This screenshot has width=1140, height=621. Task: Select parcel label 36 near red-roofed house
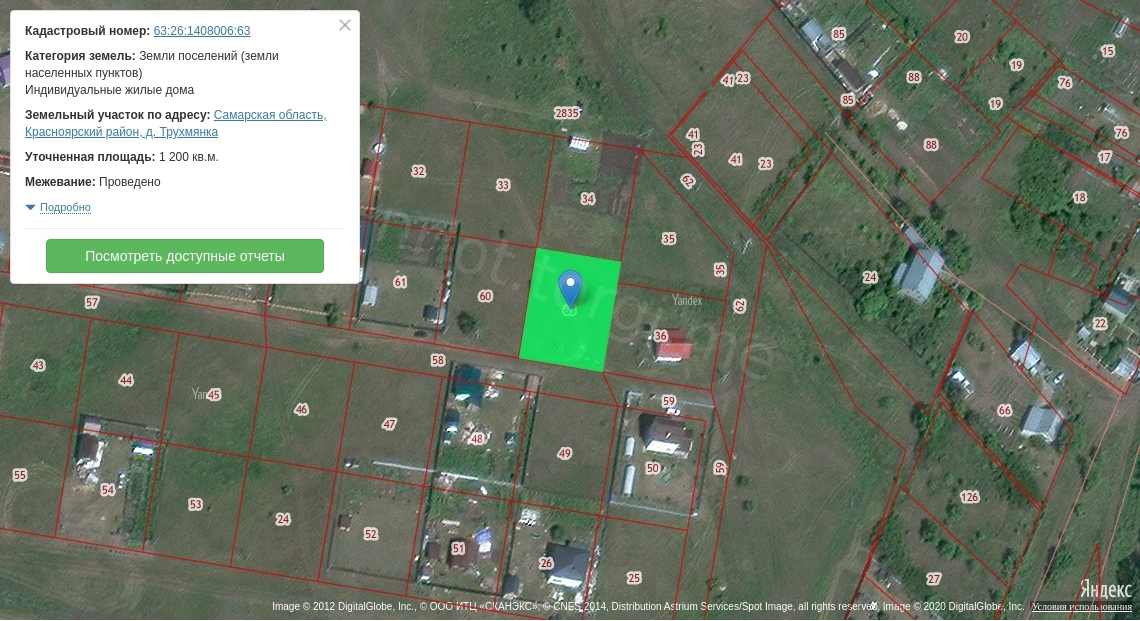(x=660, y=336)
